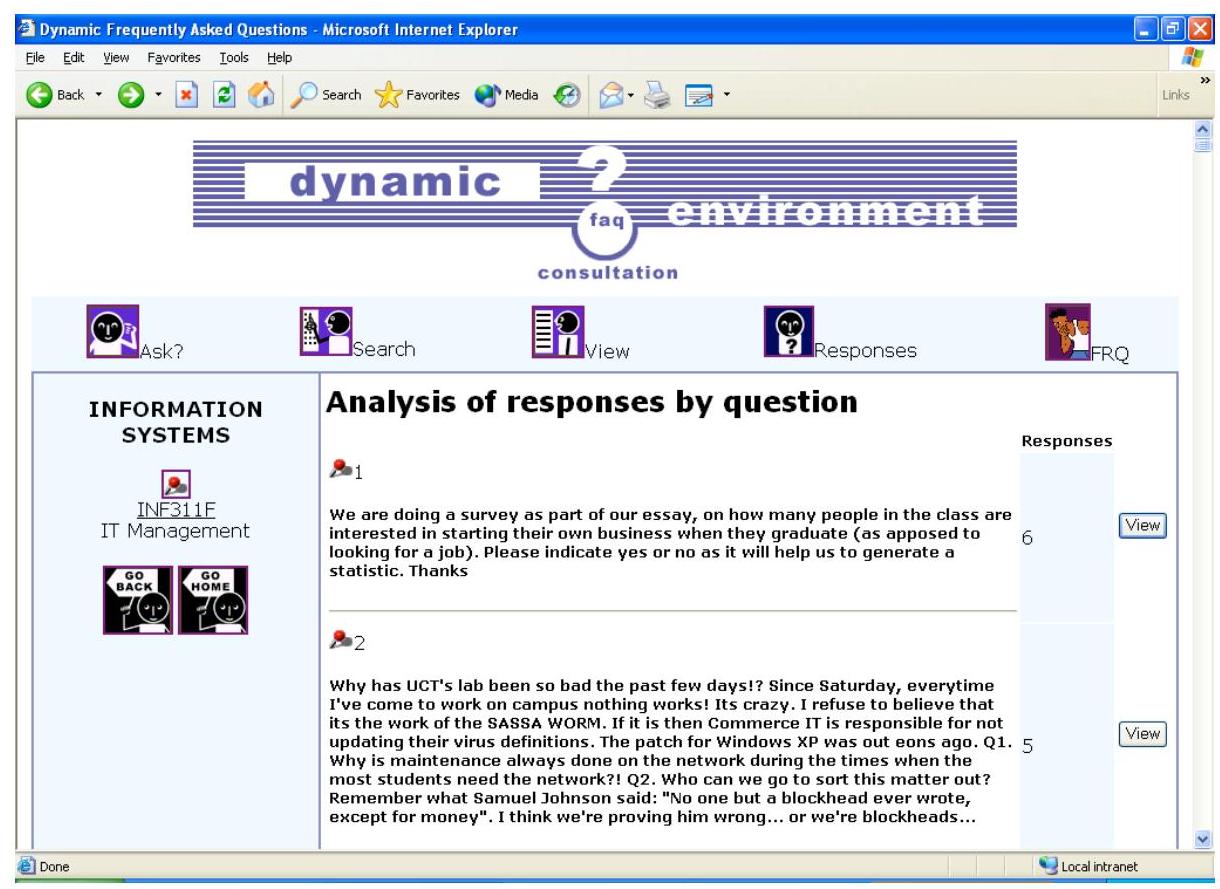Screen dimensions: 1220x889
Task: Click the pin icon beside question 1
Action: coord(339,468)
